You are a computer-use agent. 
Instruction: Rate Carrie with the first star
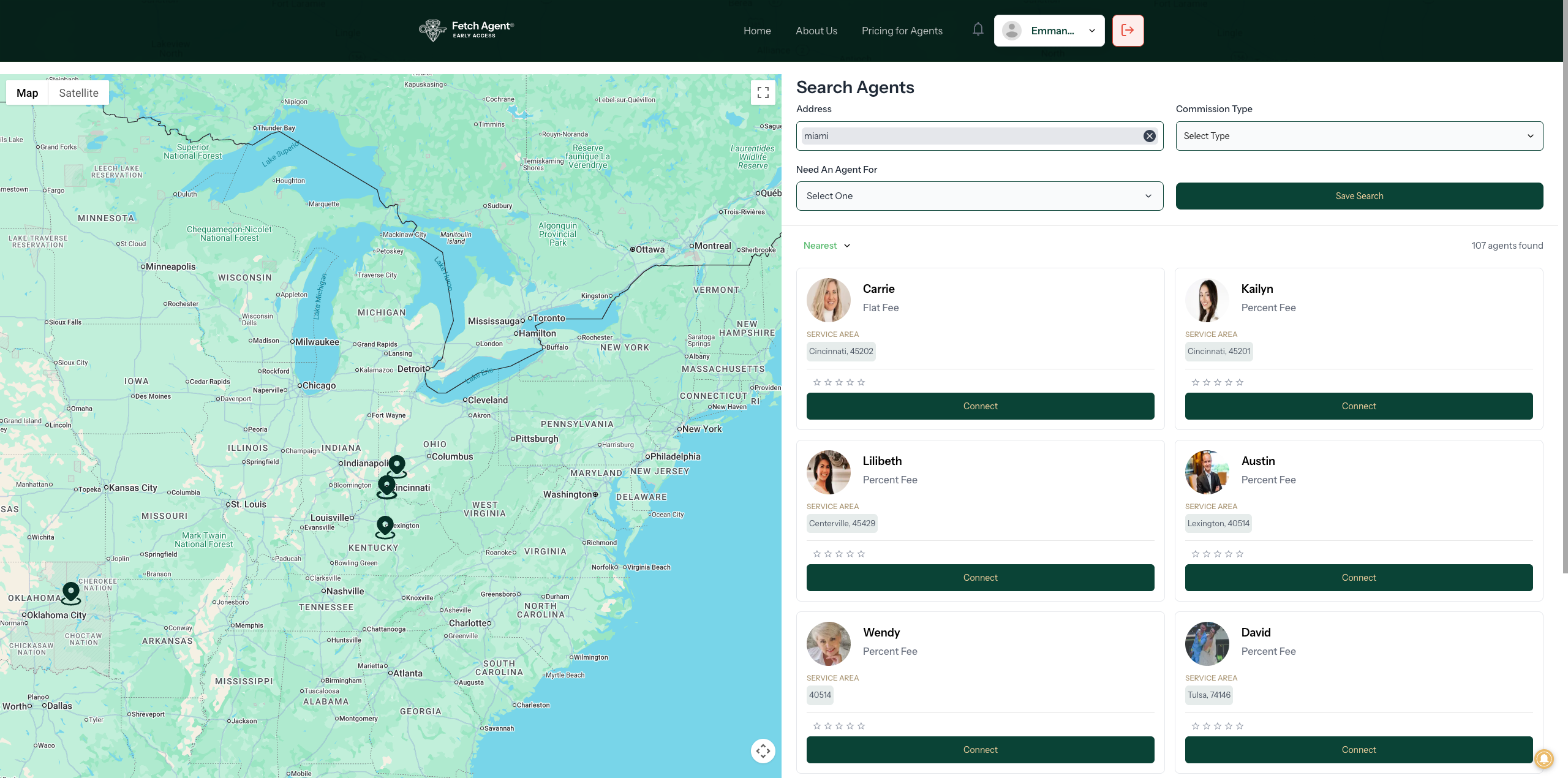(x=817, y=382)
